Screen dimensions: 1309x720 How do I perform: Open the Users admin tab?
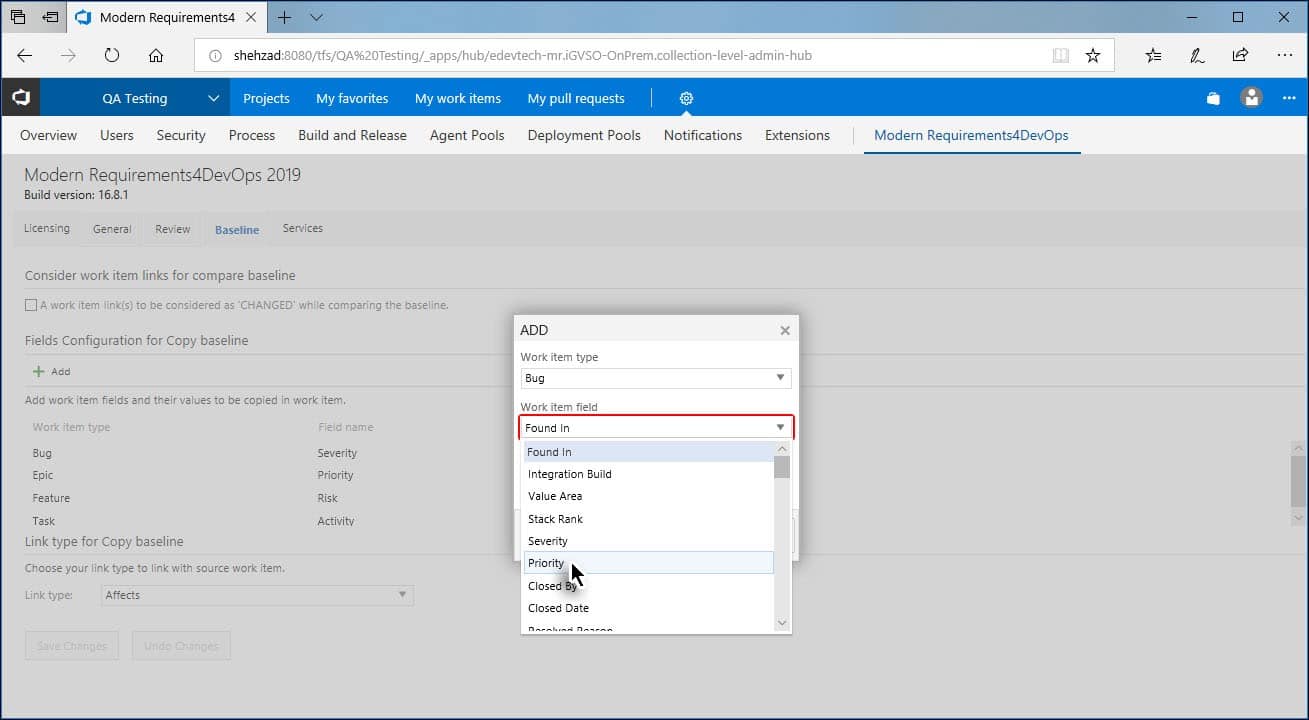click(x=117, y=135)
